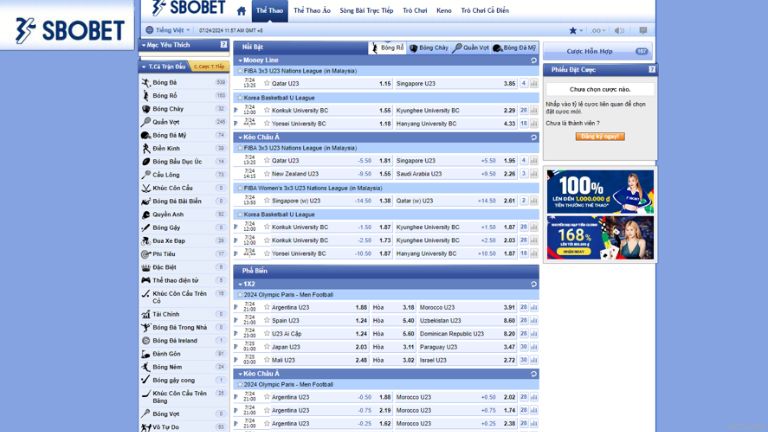
Task: Collapse the first Kèo Châu Á section under Nổi Bật
Action: click(240, 138)
